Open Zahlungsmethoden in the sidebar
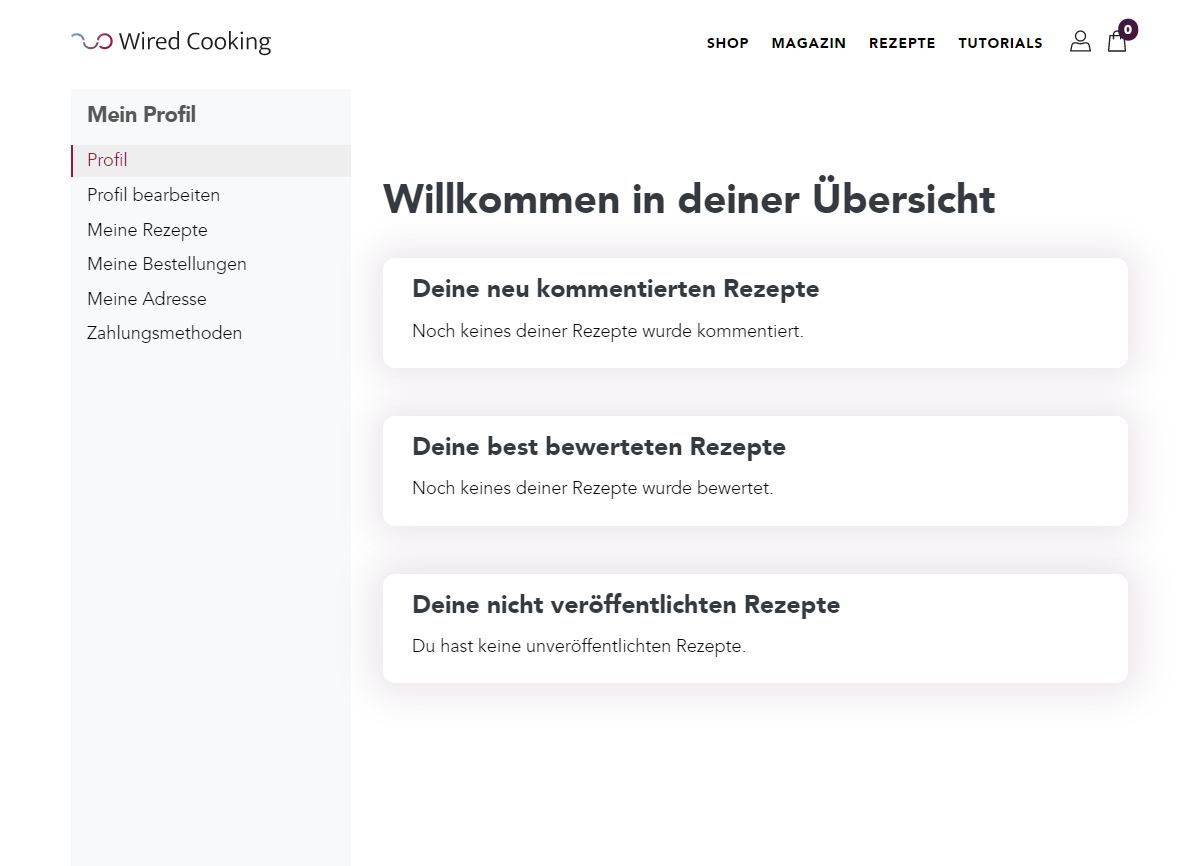Screen dimensions: 1200x866 click(x=164, y=333)
